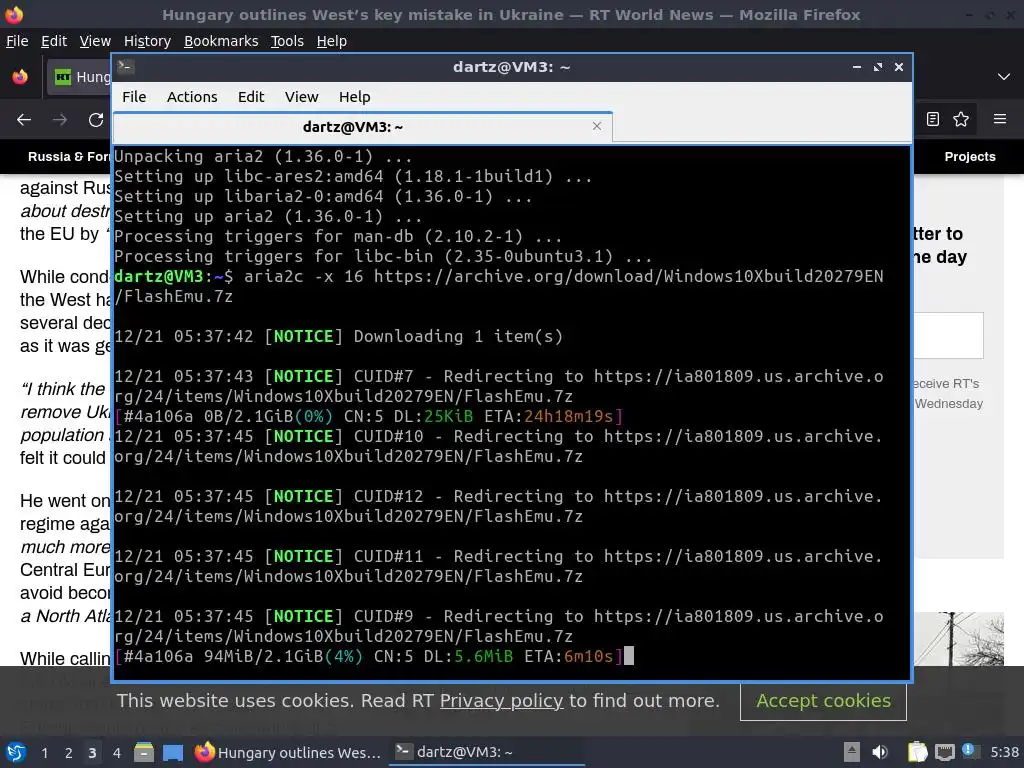Expand Firefox list all tabs chevron
Viewport: 1024px width, 768px height.
(x=1004, y=76)
